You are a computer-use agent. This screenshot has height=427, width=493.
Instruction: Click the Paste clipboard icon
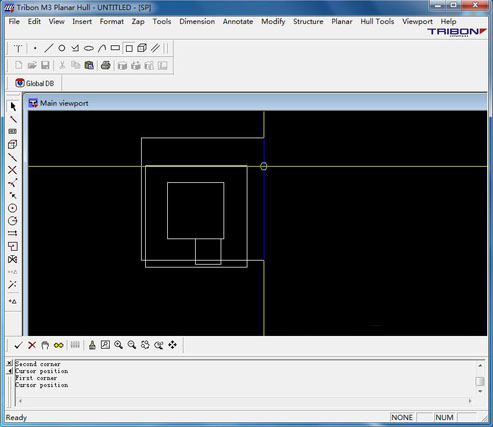click(x=89, y=65)
